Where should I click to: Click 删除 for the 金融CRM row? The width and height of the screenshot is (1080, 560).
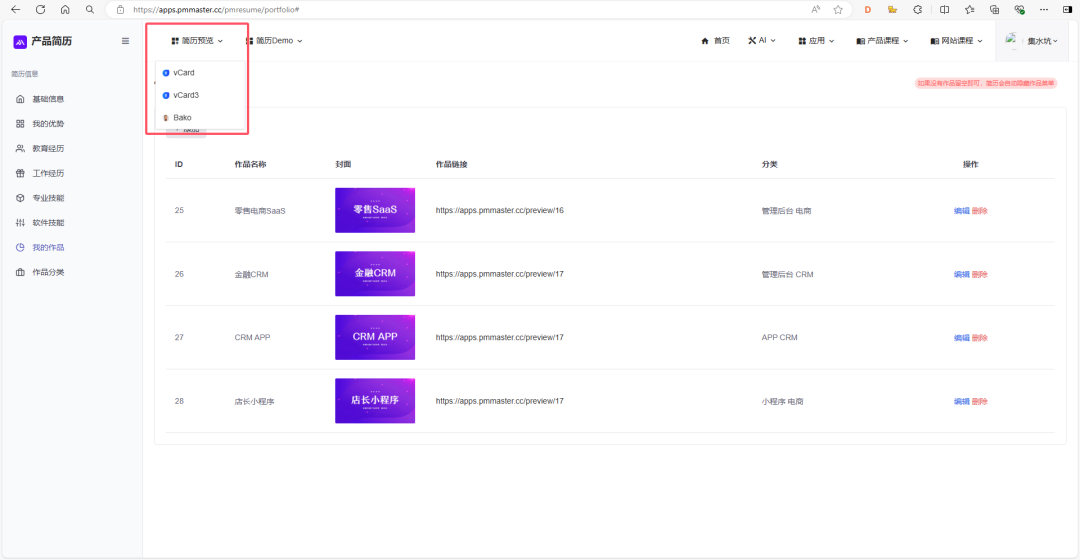pos(979,275)
